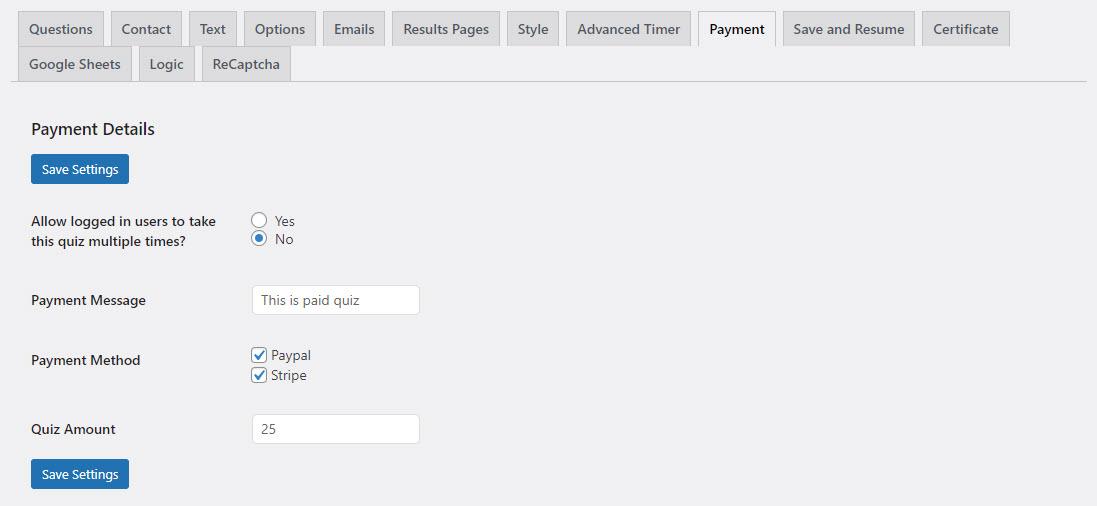Click the Payment Method label
The image size is (1097, 506).
(86, 360)
